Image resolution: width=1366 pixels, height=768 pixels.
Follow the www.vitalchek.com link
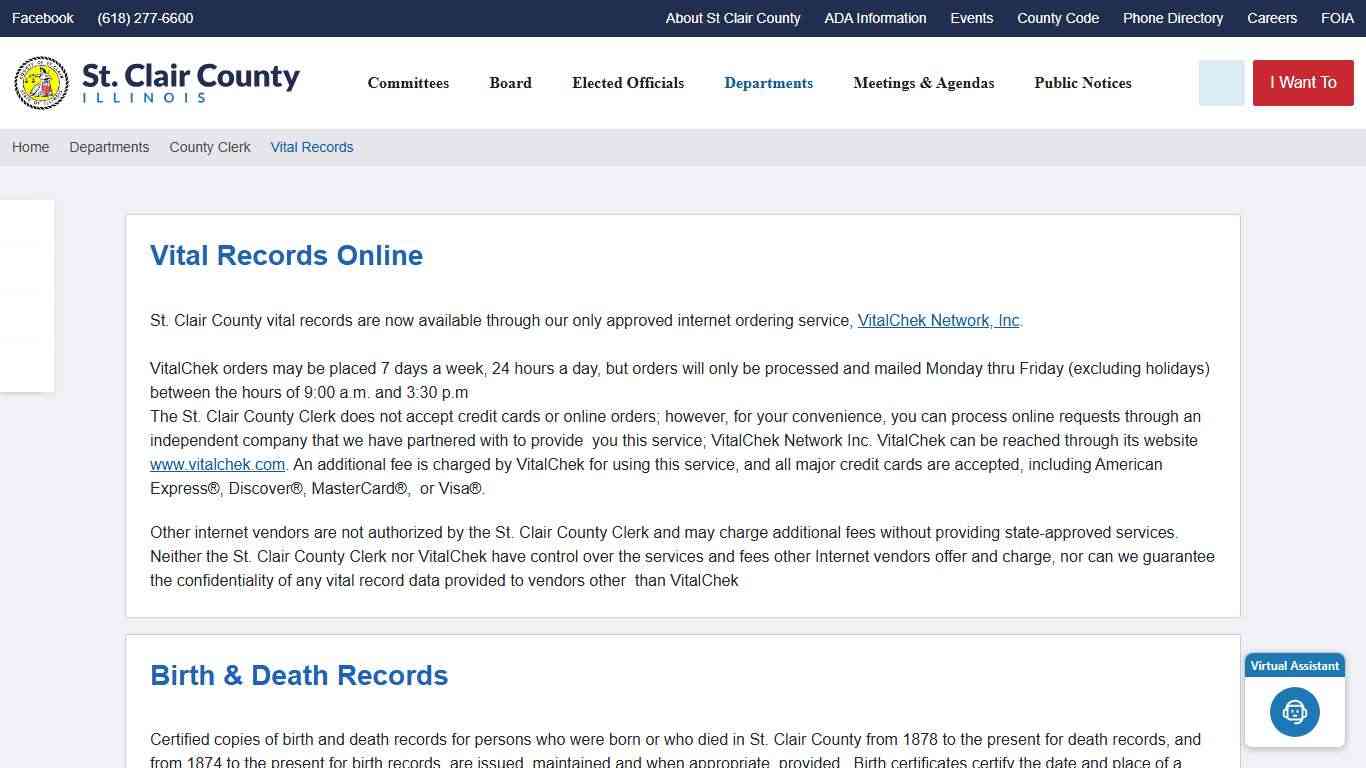(217, 464)
